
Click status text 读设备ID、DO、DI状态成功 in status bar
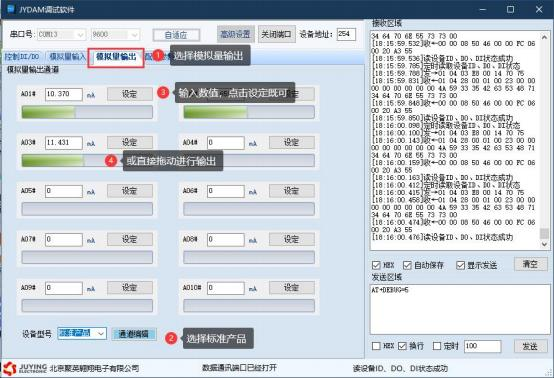coord(400,368)
